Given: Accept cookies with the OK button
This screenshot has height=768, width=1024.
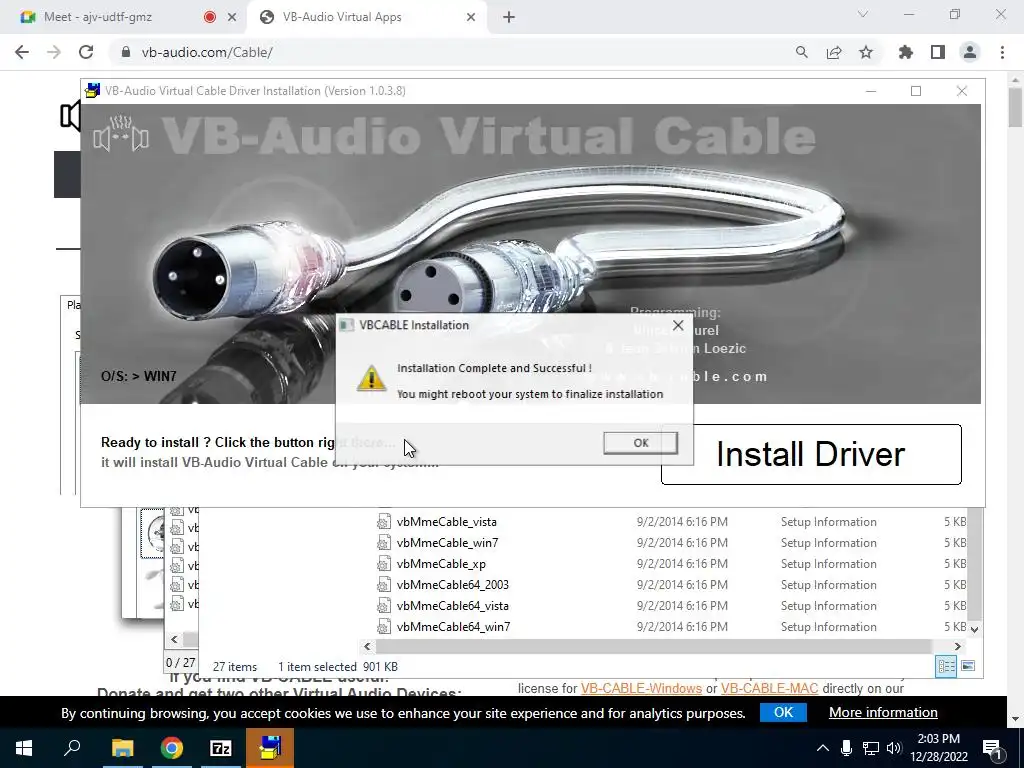Looking at the screenshot, I should point(783,712).
